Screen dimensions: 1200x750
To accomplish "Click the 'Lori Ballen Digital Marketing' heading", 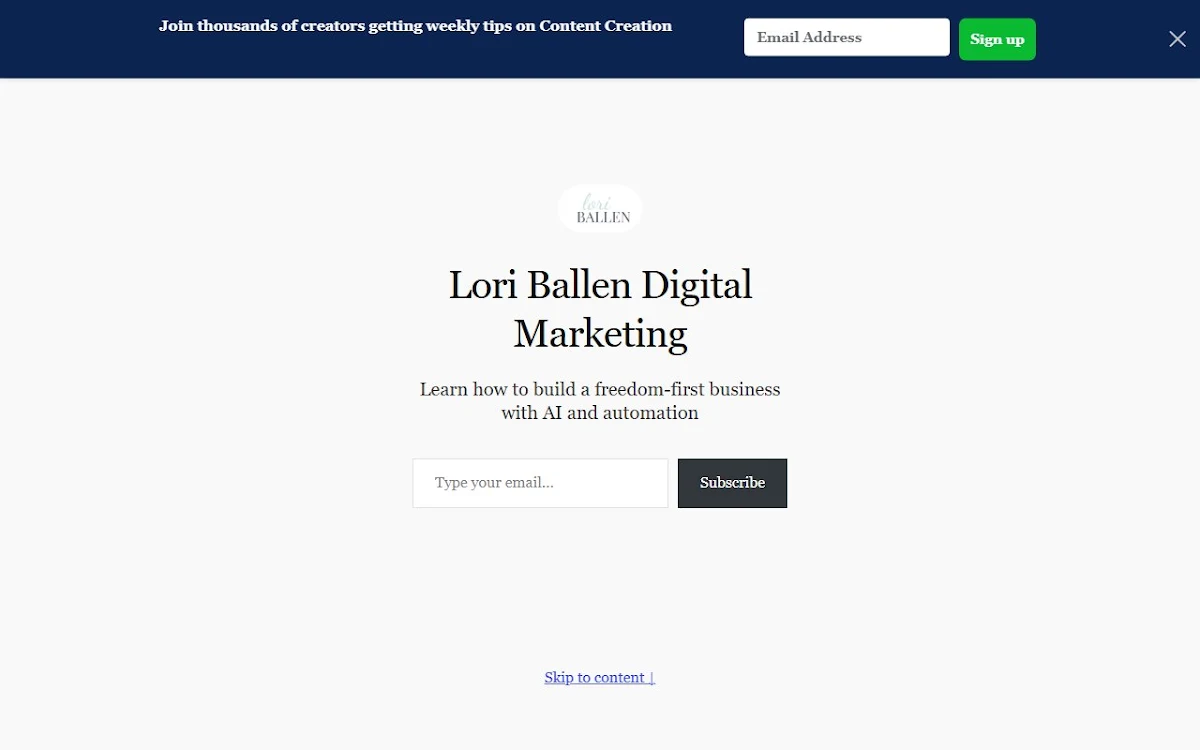I will coord(600,309).
